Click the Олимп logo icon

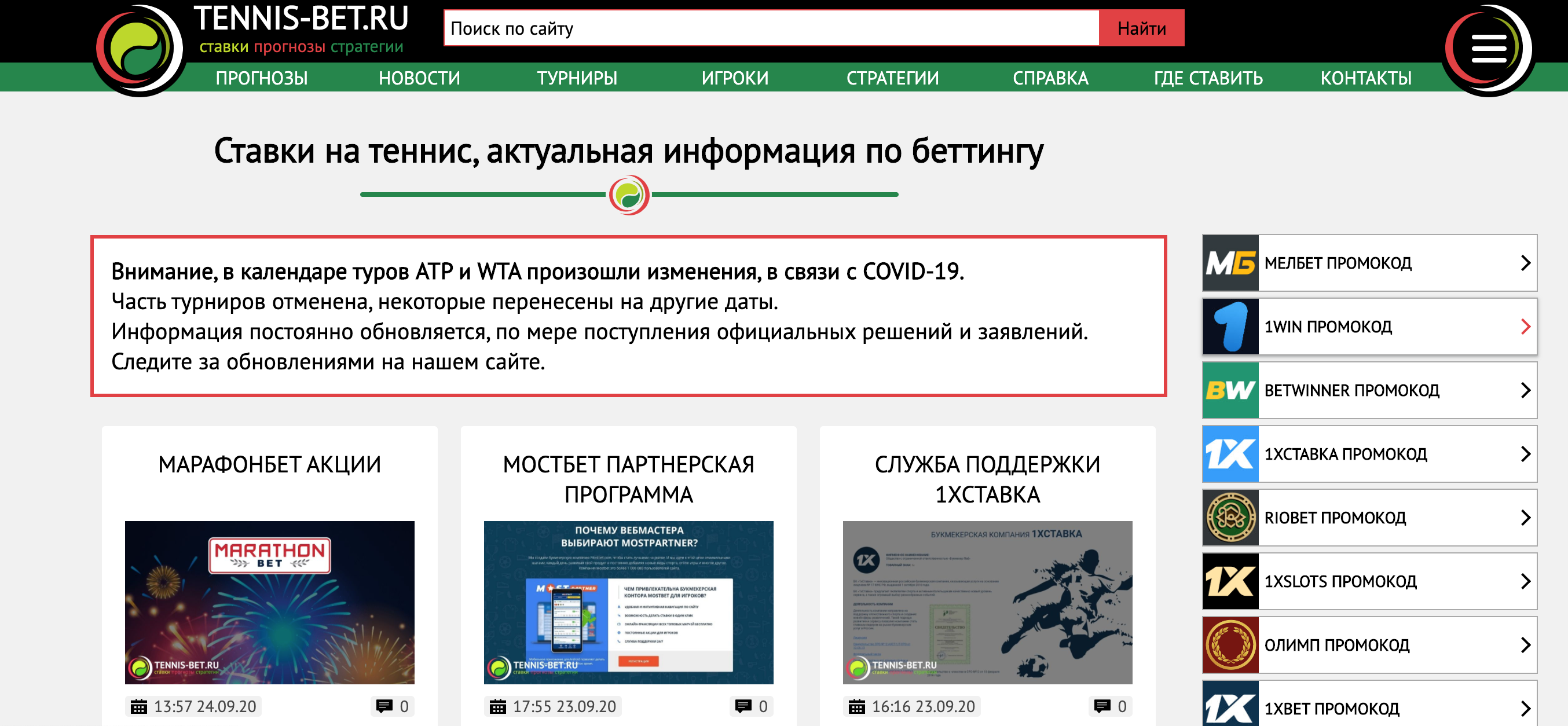pos(1230,645)
